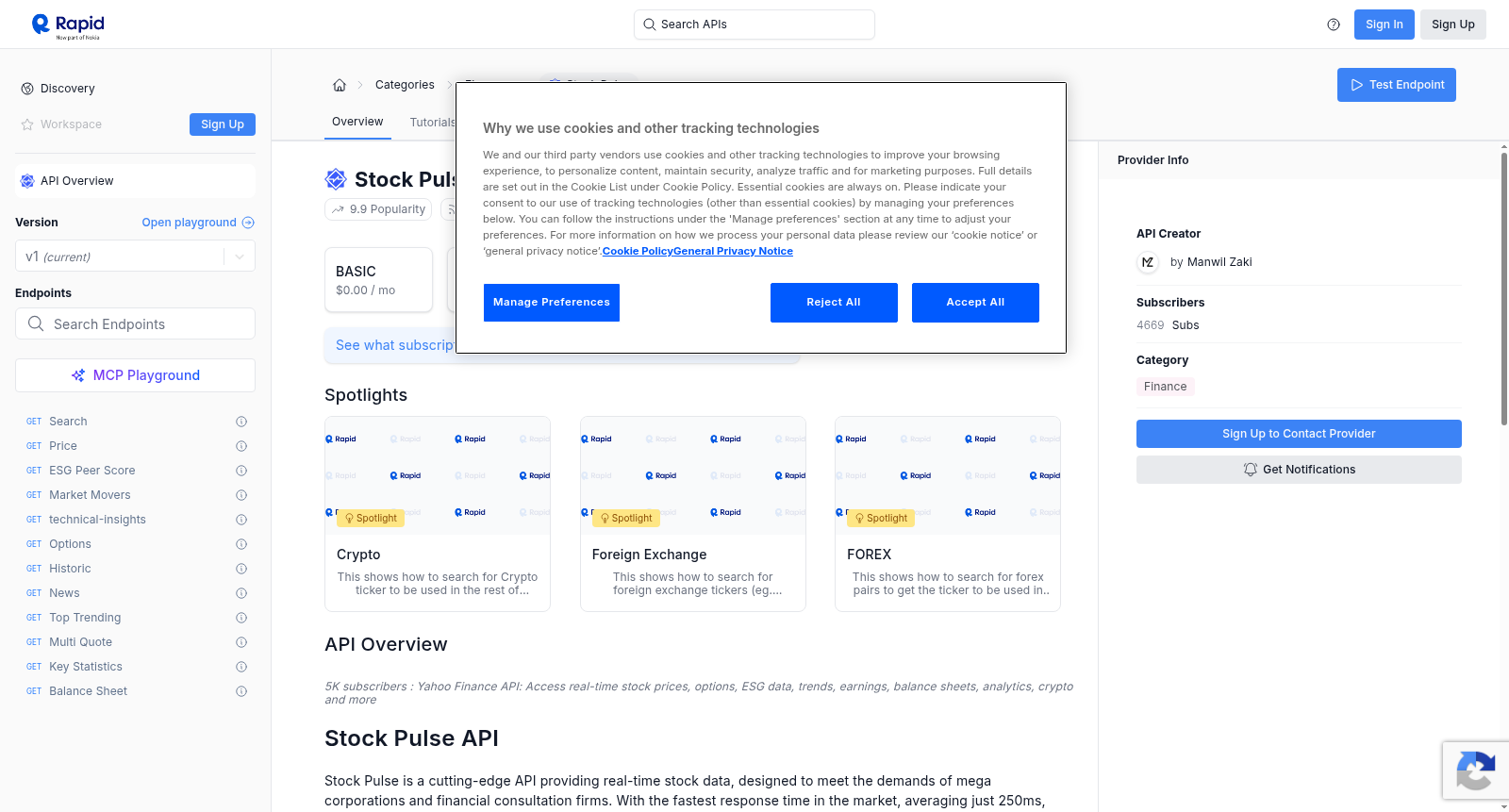Select the Search GET endpoint
The image size is (1509, 812).
(68, 422)
